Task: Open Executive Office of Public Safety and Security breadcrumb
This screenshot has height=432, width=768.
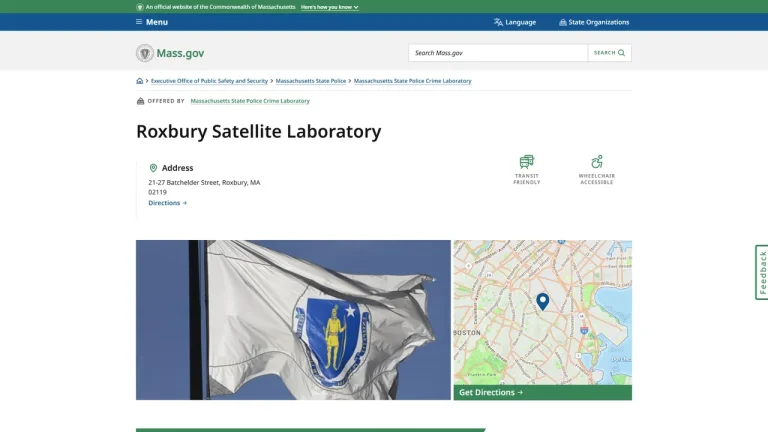Action: pos(209,81)
